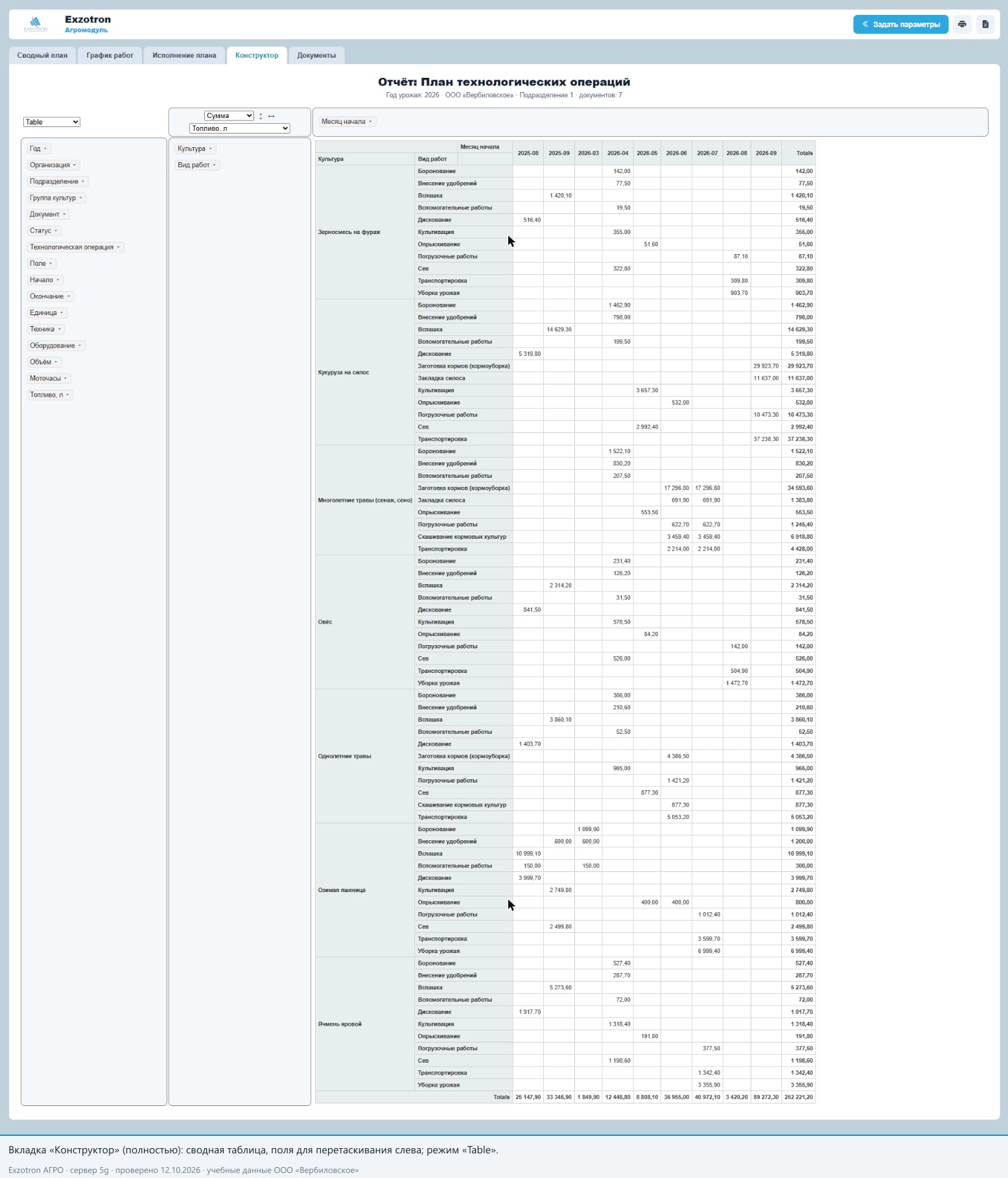
Task: Open the filter triangle on the Поле field
Action: pos(51,264)
